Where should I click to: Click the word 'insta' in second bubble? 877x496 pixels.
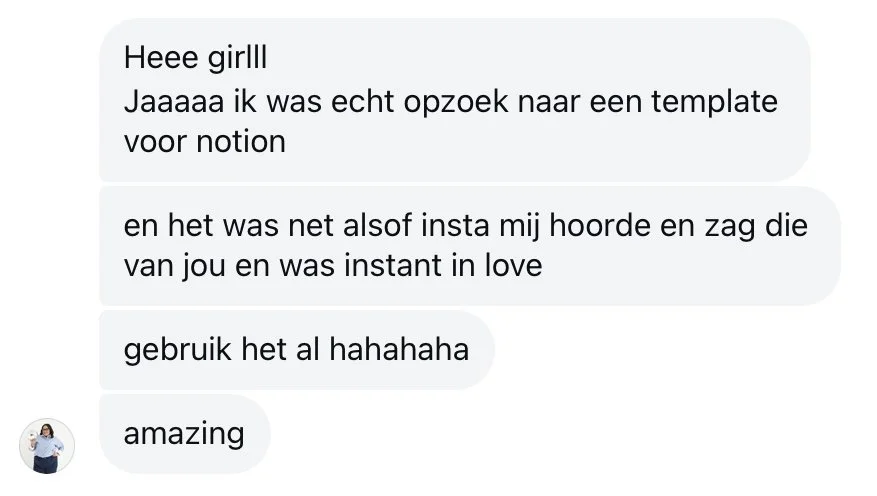[x=455, y=225]
